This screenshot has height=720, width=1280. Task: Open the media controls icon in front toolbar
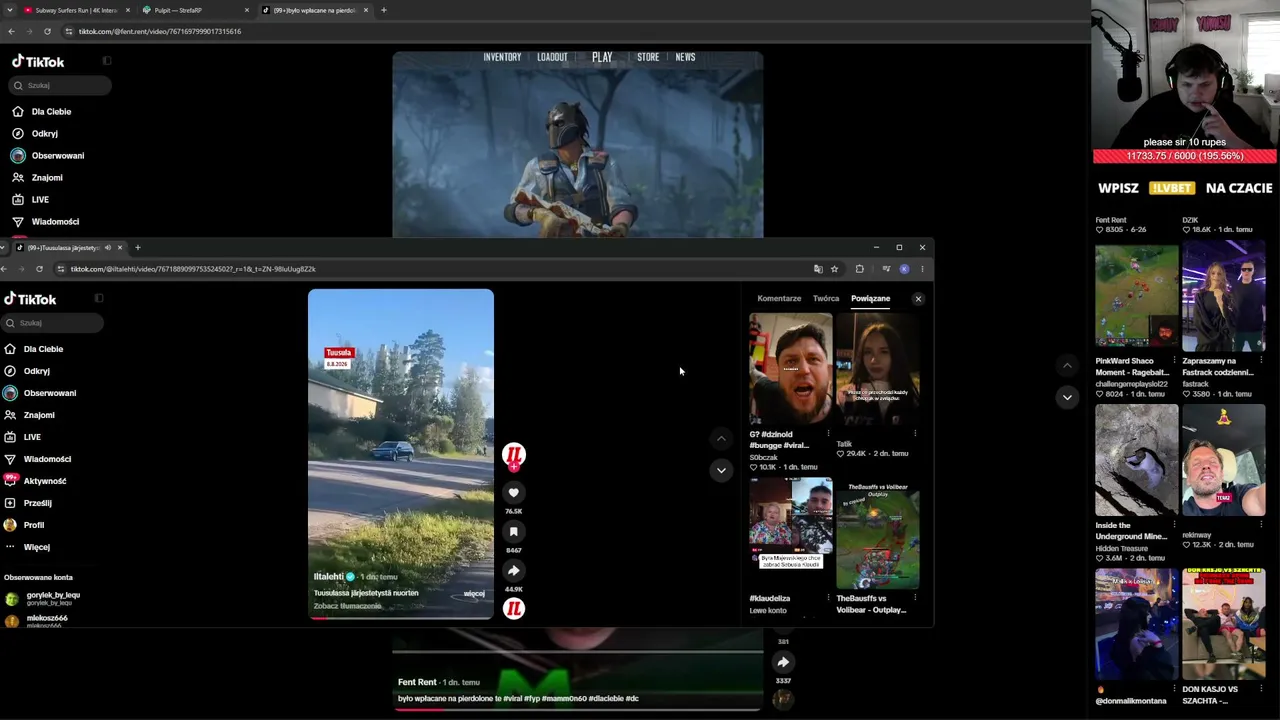pyautogui.click(x=886, y=269)
